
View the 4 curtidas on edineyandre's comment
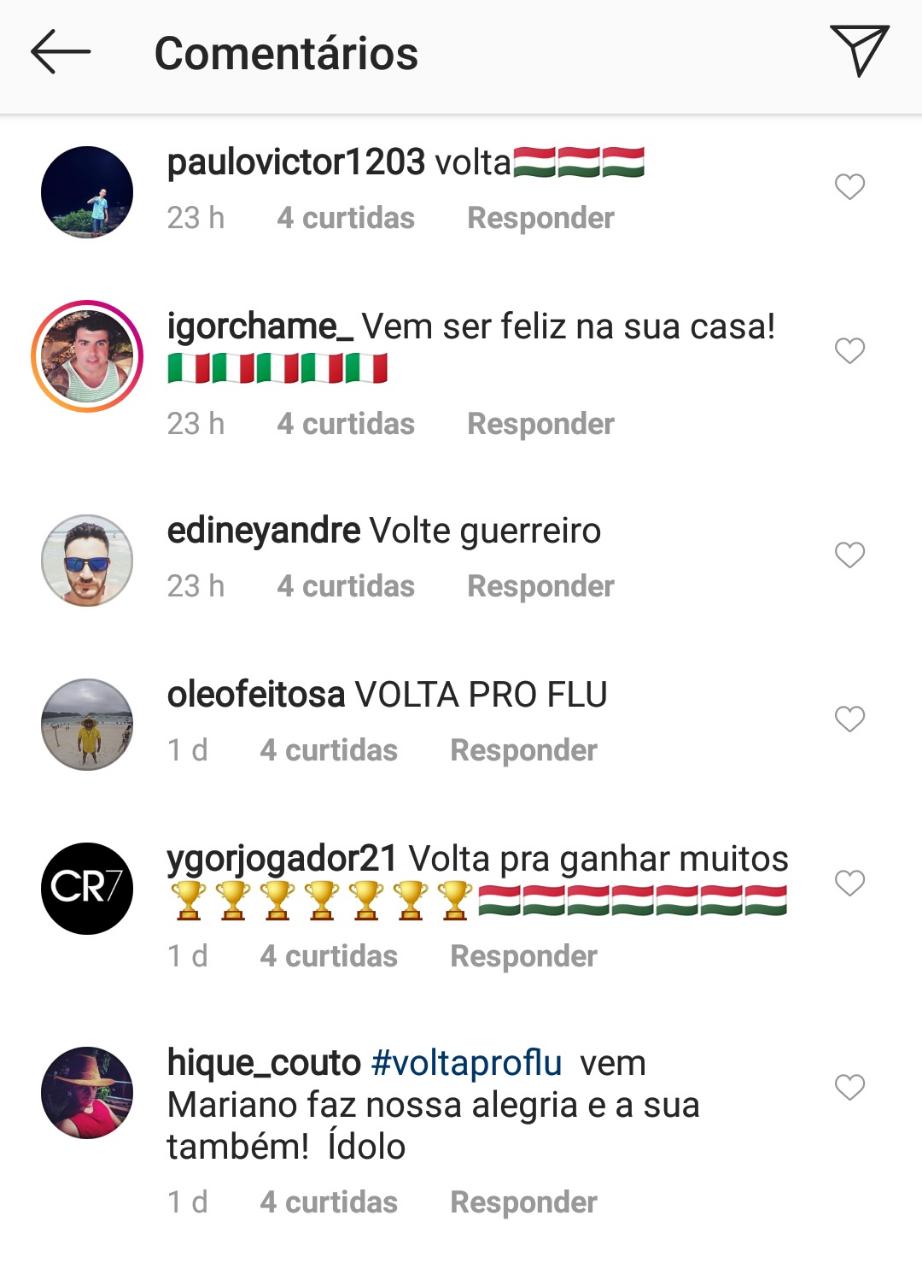(346, 586)
